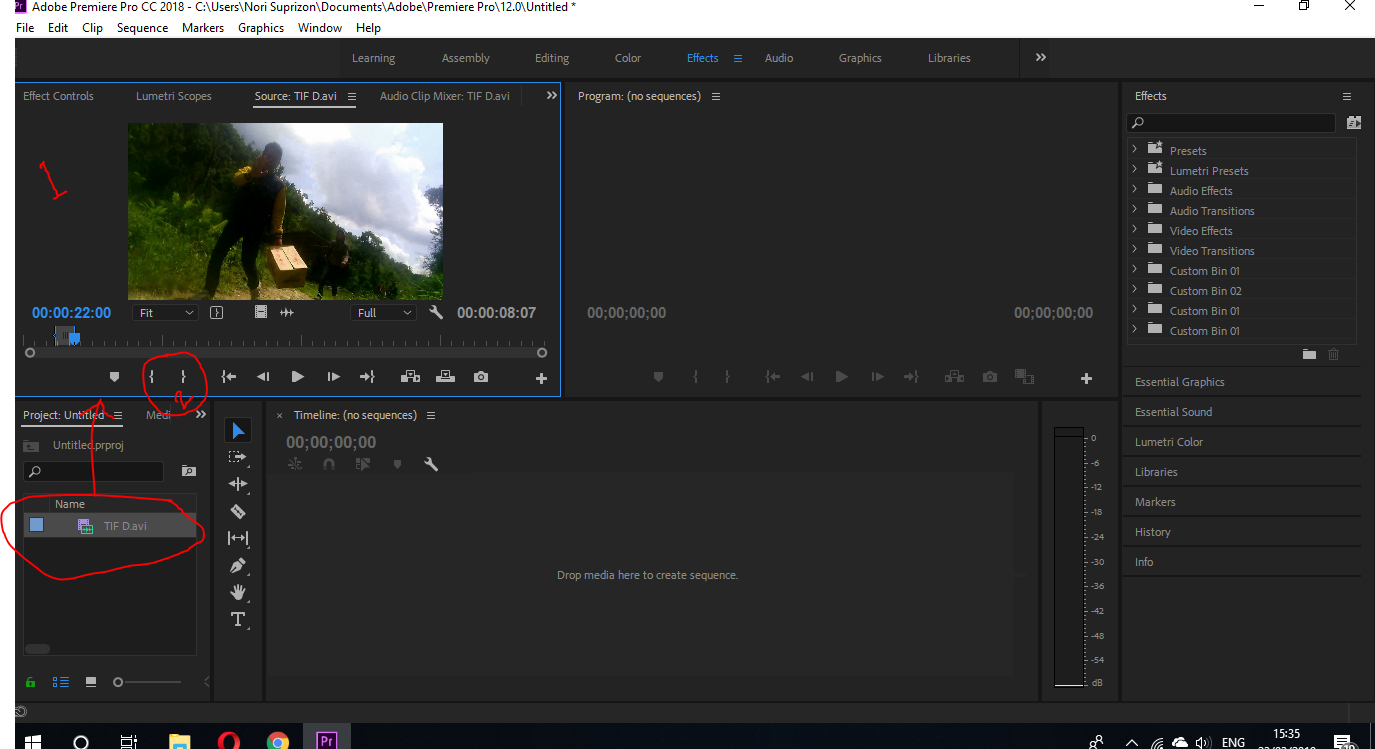Select the Razor tool
The width and height of the screenshot is (1375, 749).
(x=238, y=511)
